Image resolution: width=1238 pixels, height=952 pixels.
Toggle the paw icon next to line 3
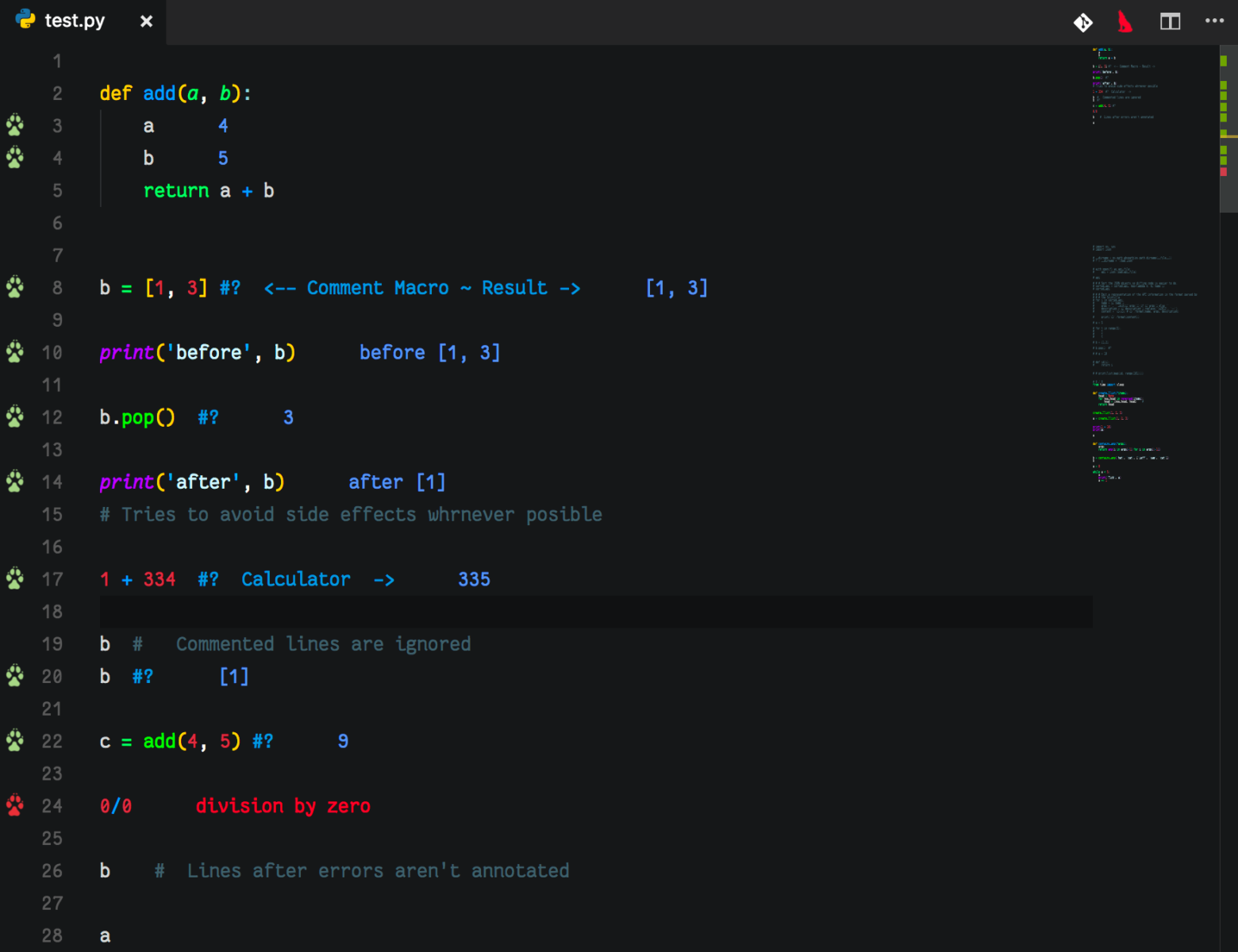13,125
